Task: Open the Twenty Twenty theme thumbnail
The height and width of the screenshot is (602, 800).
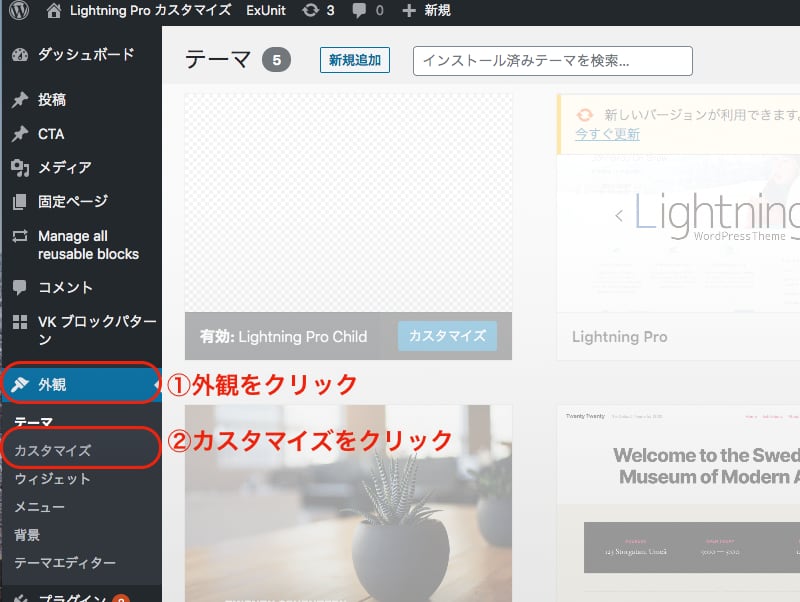Action: click(x=679, y=504)
